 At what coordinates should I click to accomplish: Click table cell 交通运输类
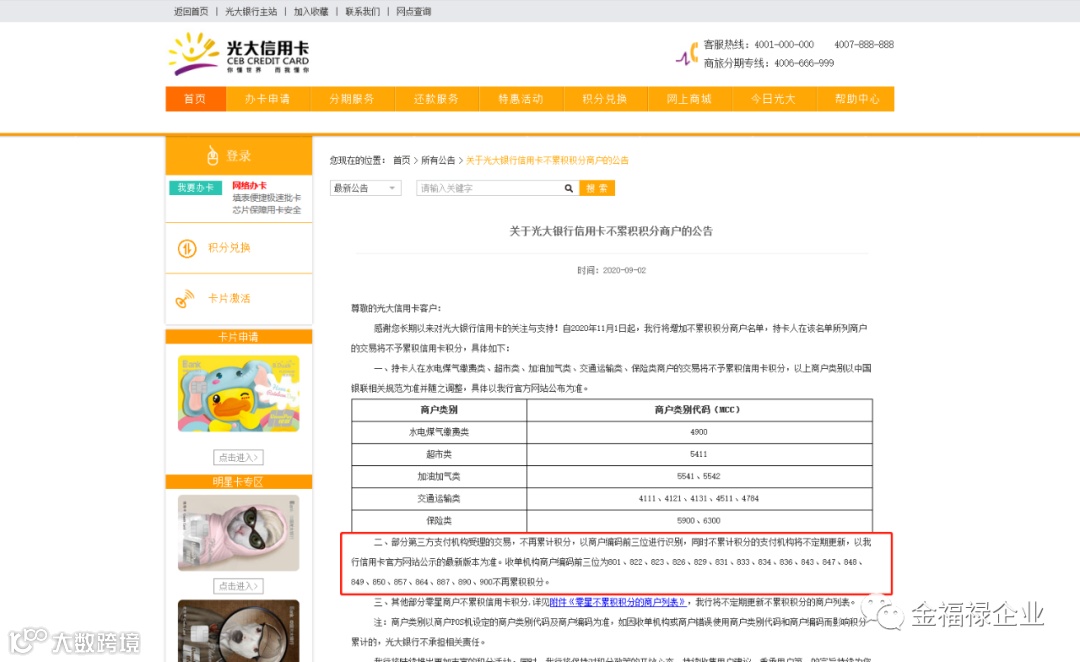click(x=439, y=498)
